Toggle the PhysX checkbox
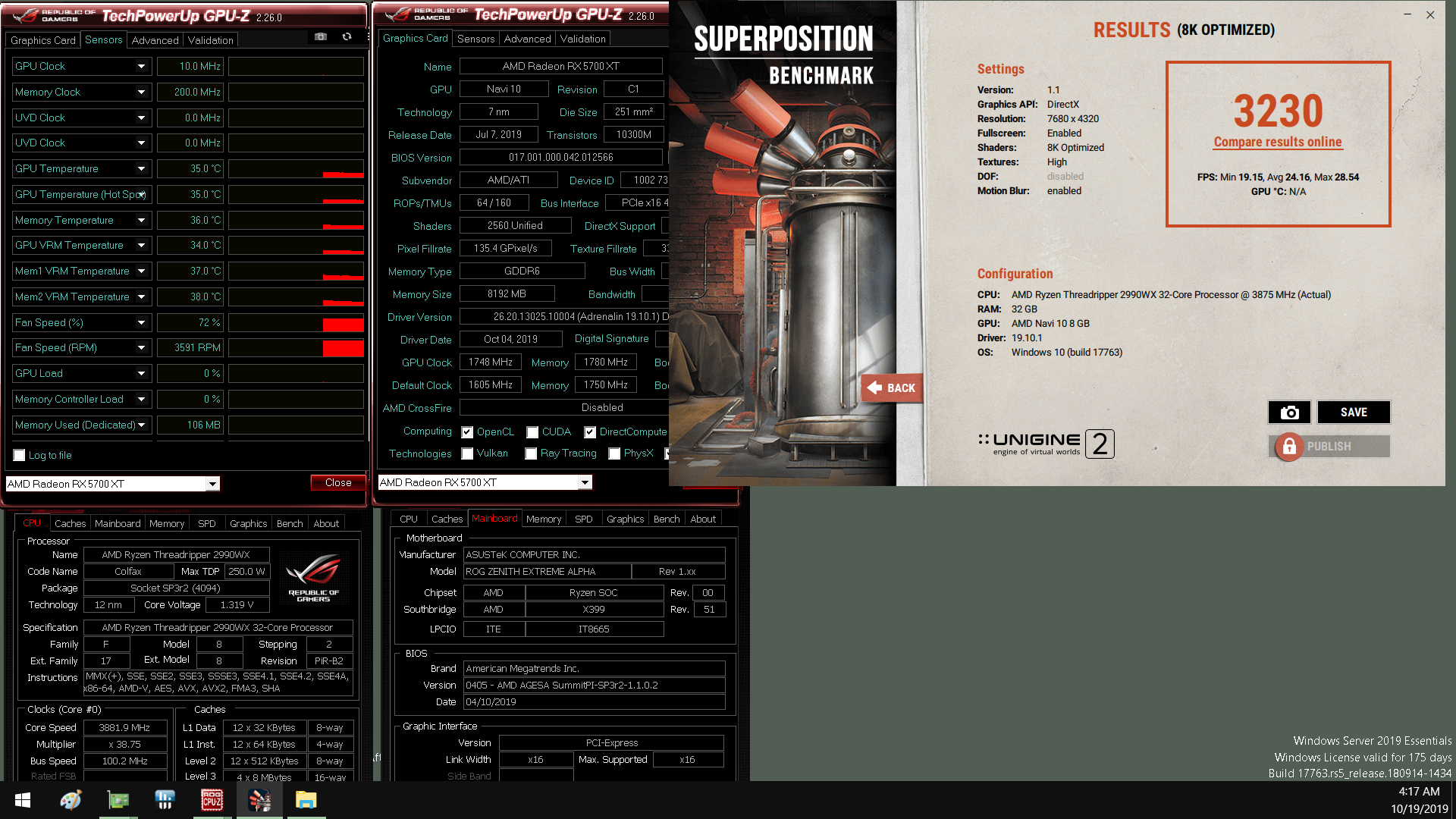Image resolution: width=1456 pixels, height=819 pixels. tap(614, 453)
